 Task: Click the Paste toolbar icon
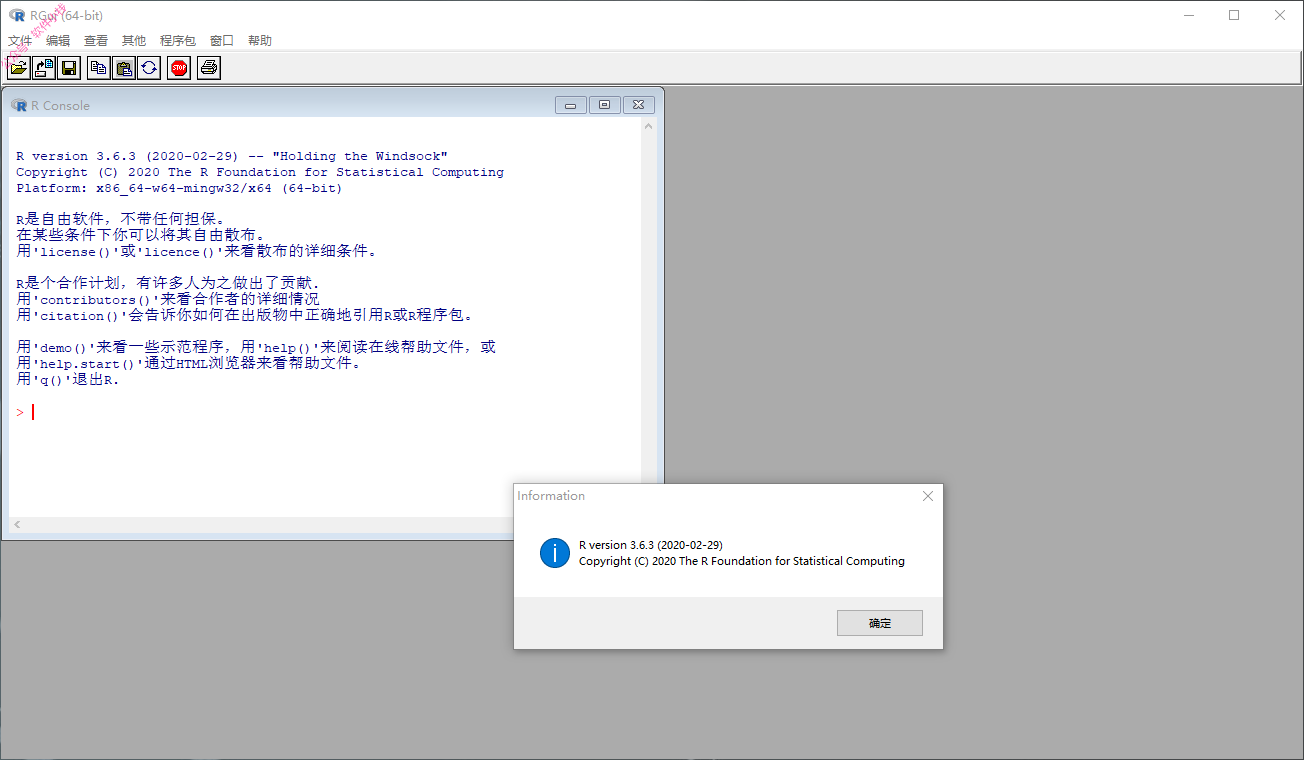(124, 68)
